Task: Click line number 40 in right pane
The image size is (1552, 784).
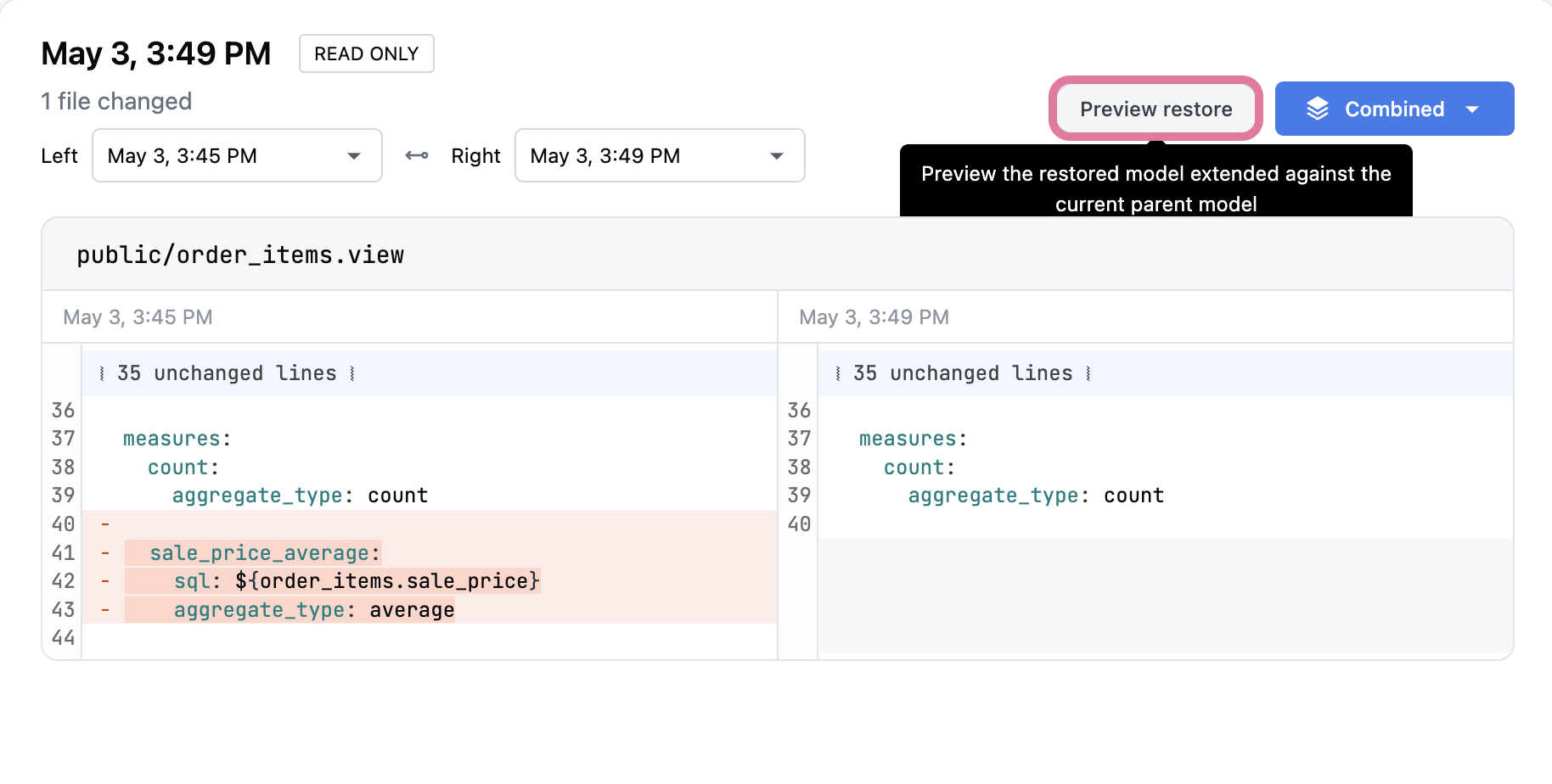Action: pos(799,524)
